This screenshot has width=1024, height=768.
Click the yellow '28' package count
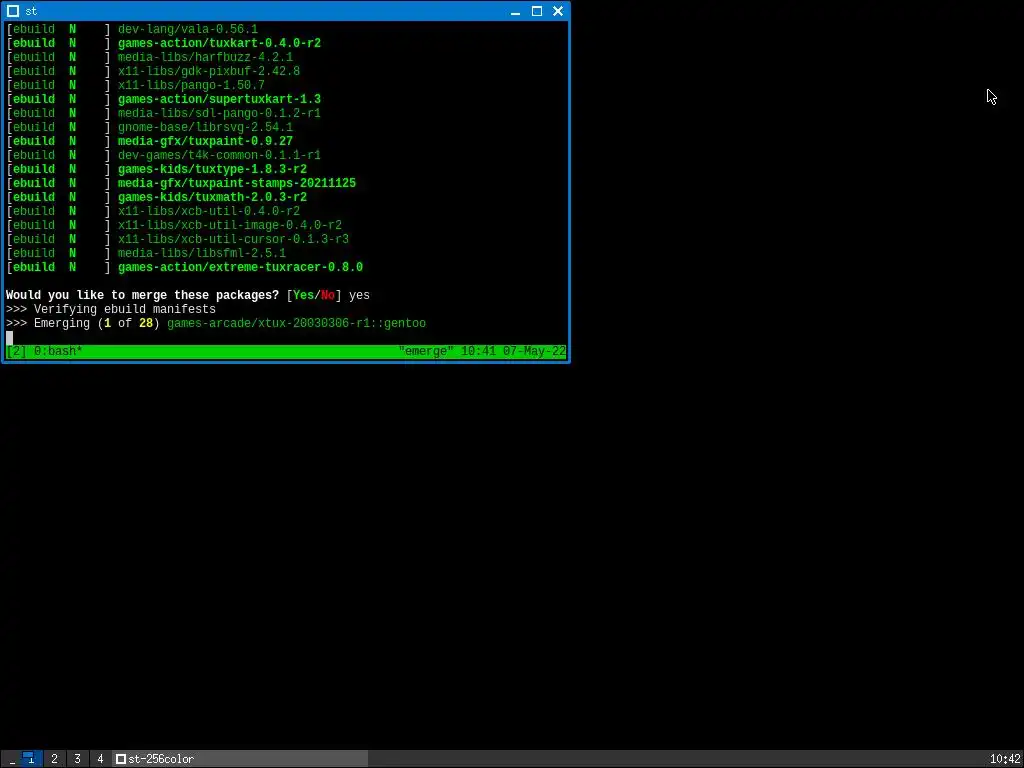click(x=146, y=323)
